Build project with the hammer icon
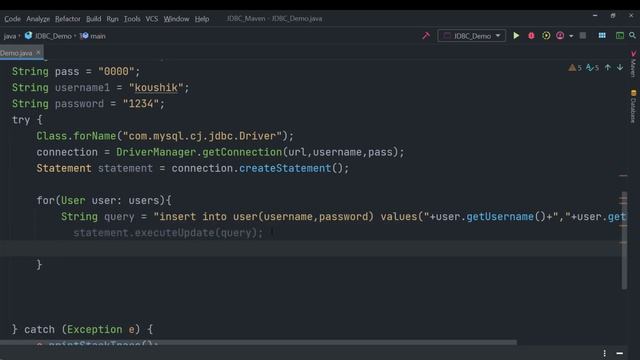The width and height of the screenshot is (640, 360). click(426, 36)
